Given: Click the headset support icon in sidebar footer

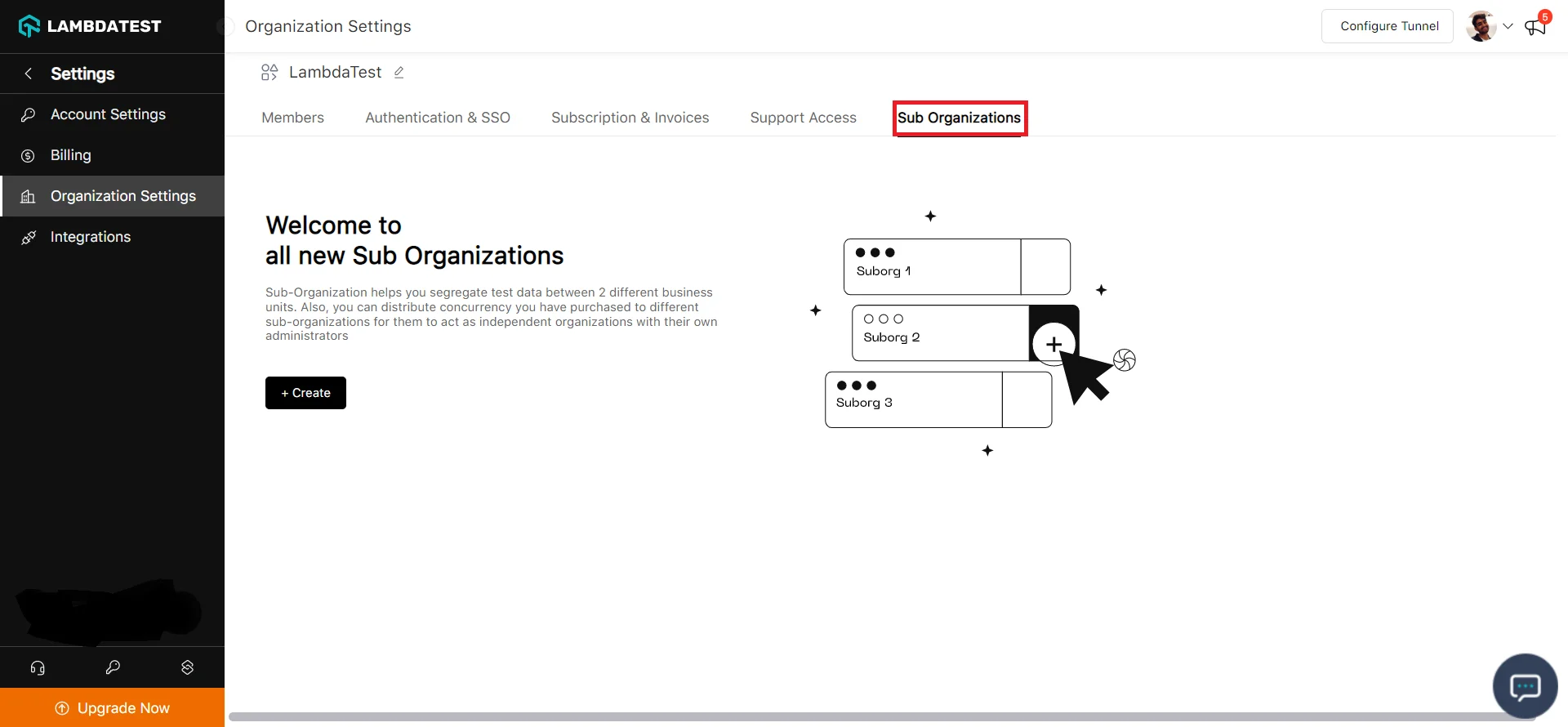Looking at the screenshot, I should (38, 667).
